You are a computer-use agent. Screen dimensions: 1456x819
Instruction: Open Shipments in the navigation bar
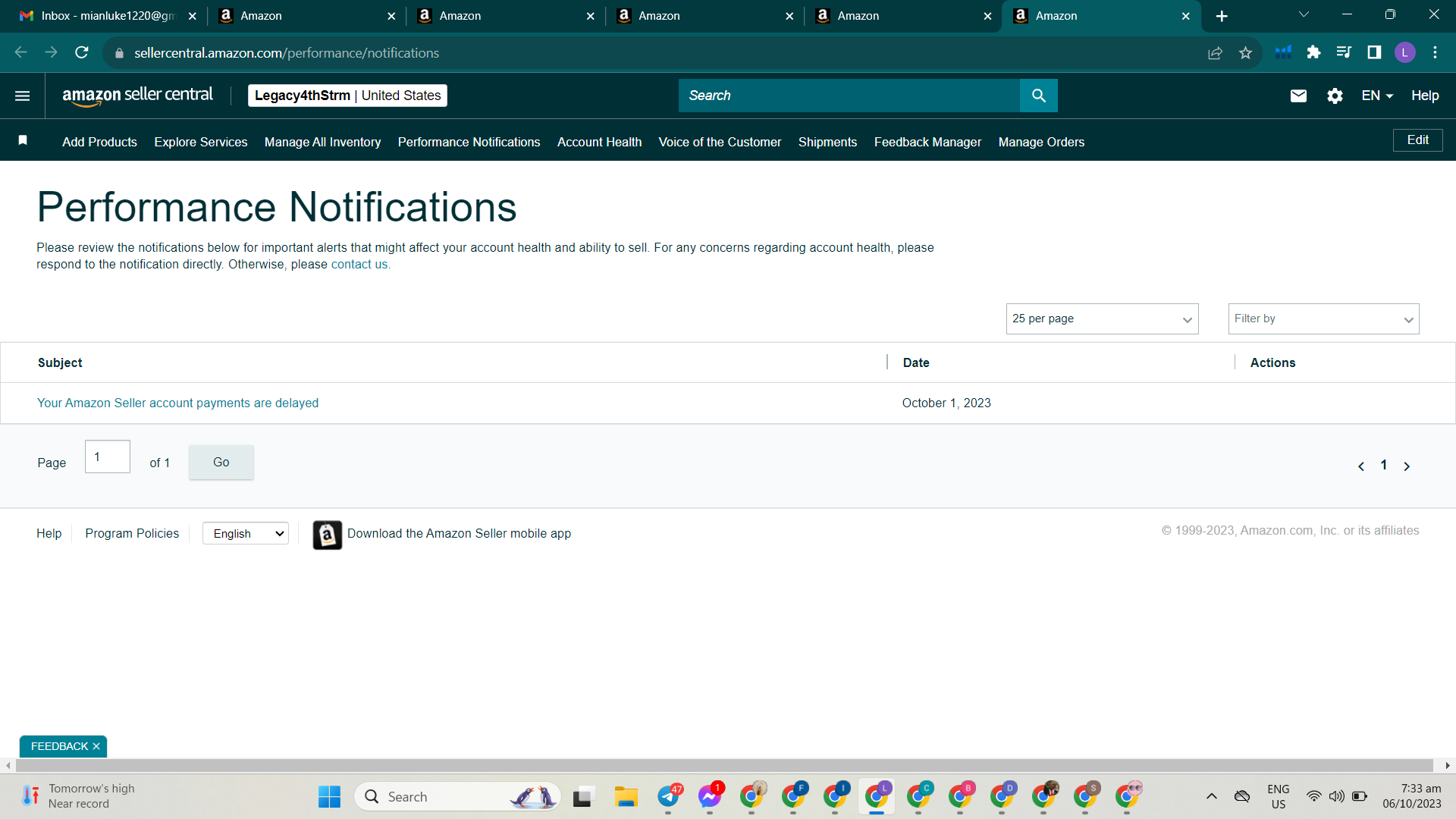pos(827,142)
